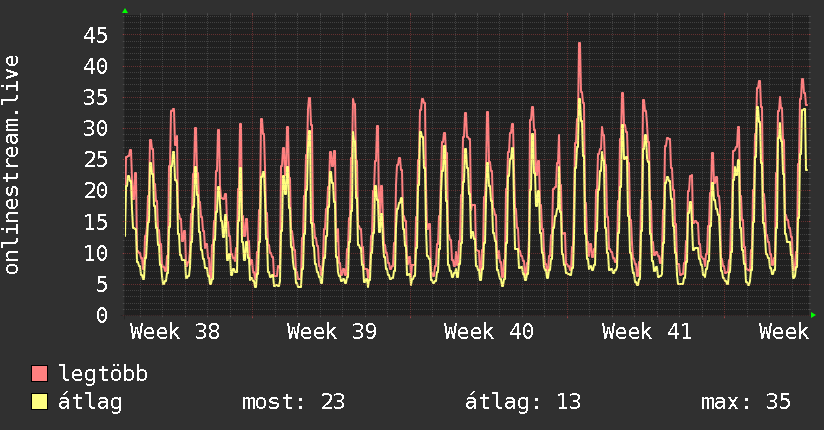Click the onlinestream.live vertical axis title
This screenshot has width=824, height=430.
12,165
